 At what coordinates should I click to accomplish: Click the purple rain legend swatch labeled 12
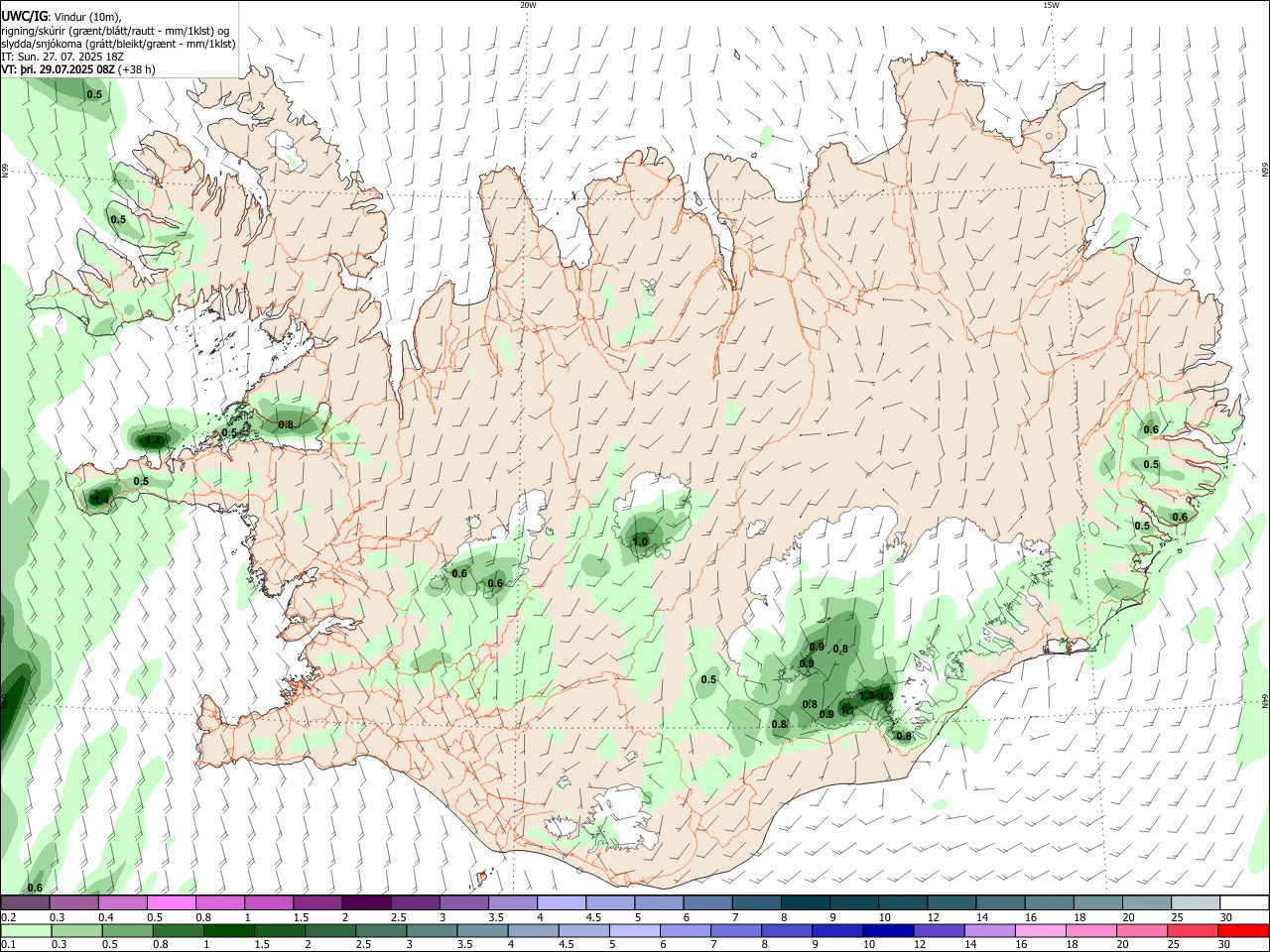click(x=940, y=930)
